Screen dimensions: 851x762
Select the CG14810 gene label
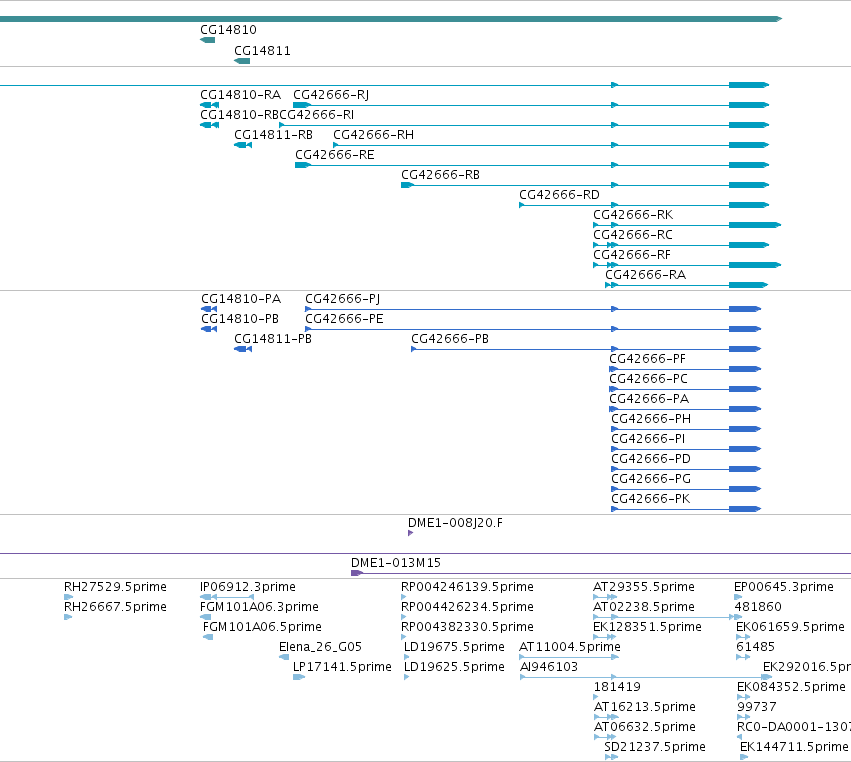228,30
